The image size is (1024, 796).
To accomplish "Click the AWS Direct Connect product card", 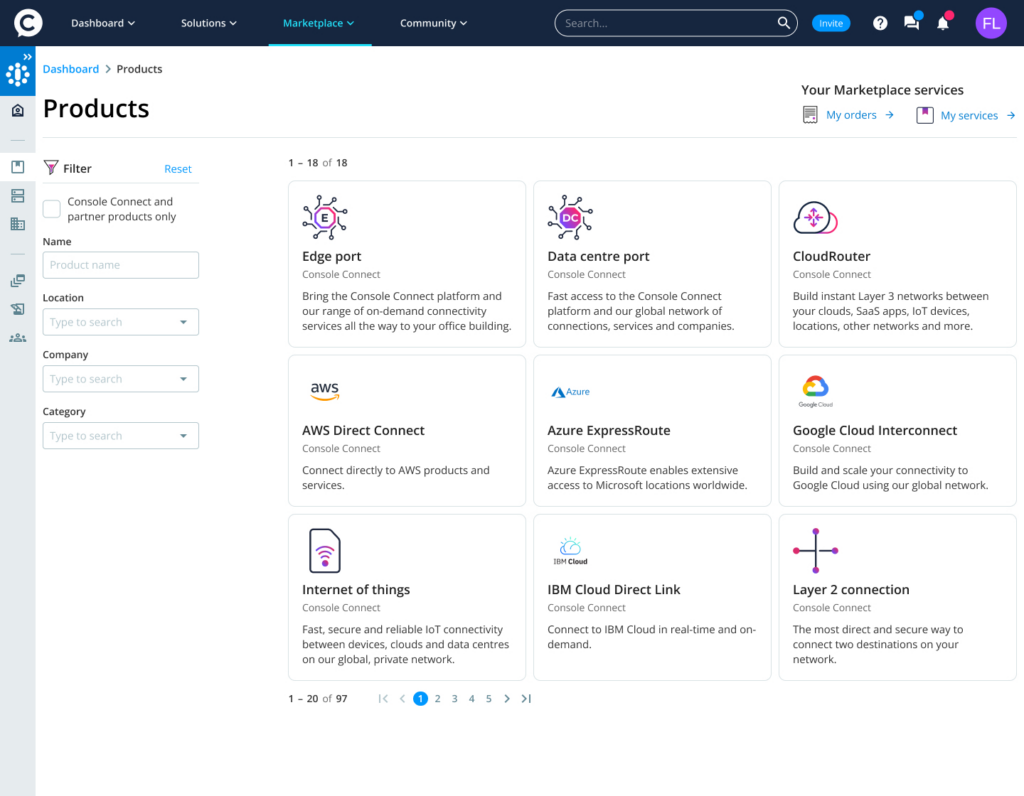I will coord(406,430).
